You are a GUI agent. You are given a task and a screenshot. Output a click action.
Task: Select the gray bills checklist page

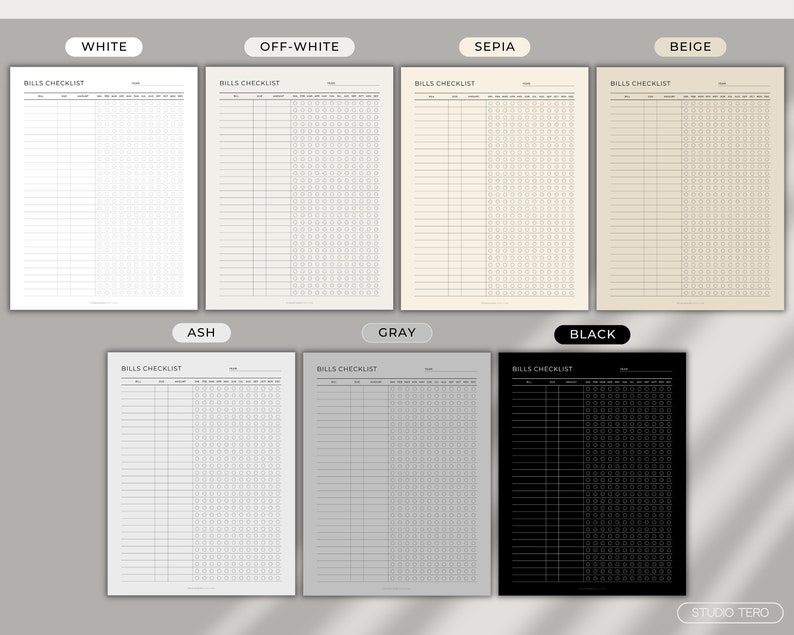pos(397,474)
